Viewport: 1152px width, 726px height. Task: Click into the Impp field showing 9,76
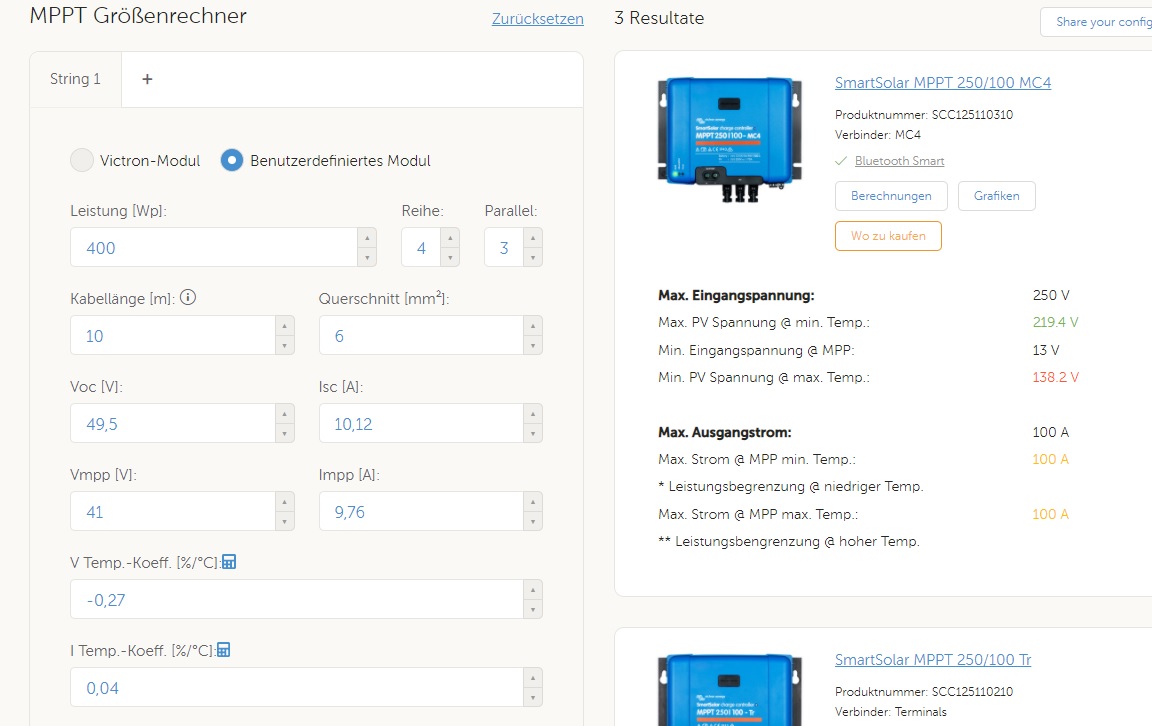tap(421, 512)
